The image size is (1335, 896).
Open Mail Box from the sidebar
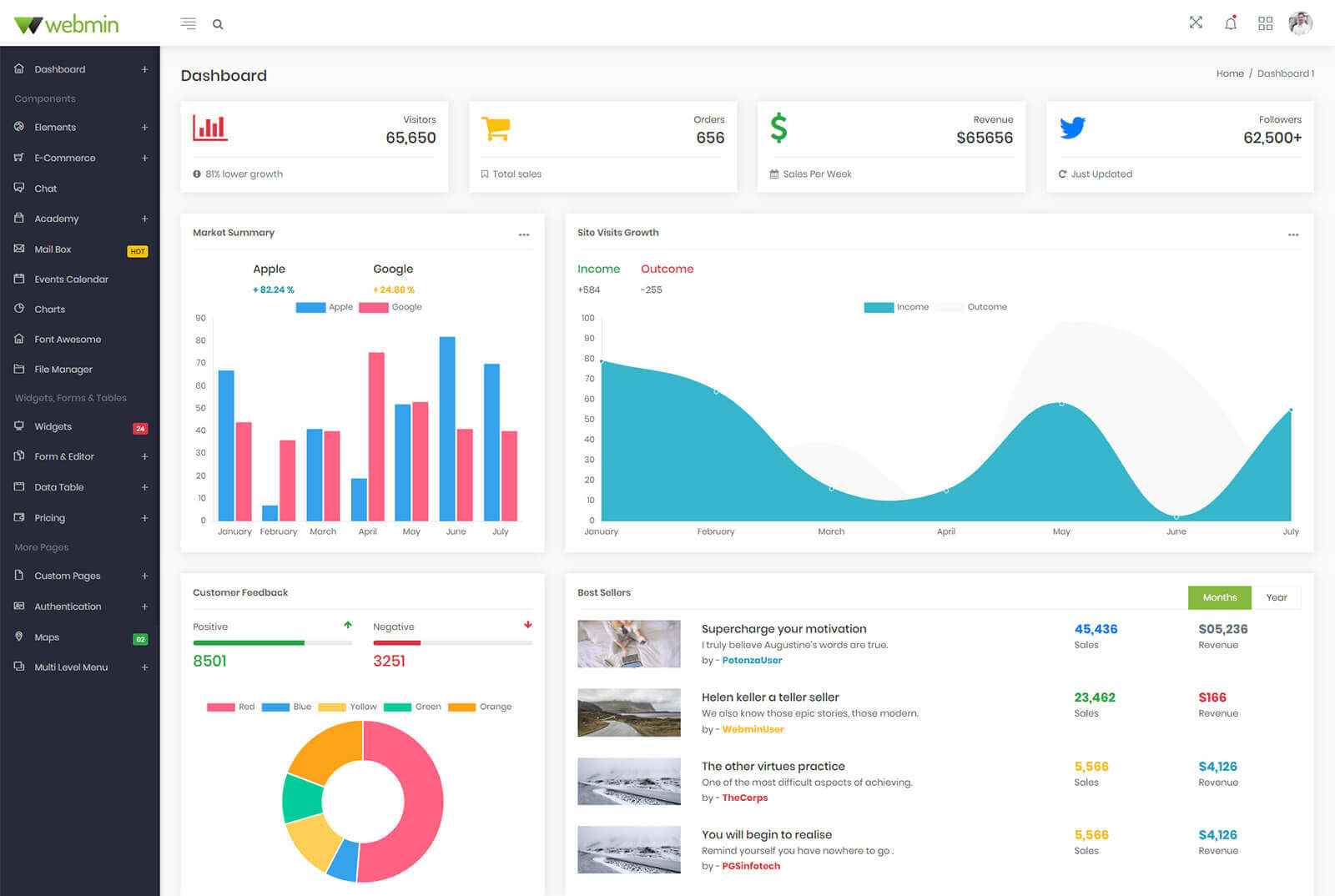click(53, 249)
